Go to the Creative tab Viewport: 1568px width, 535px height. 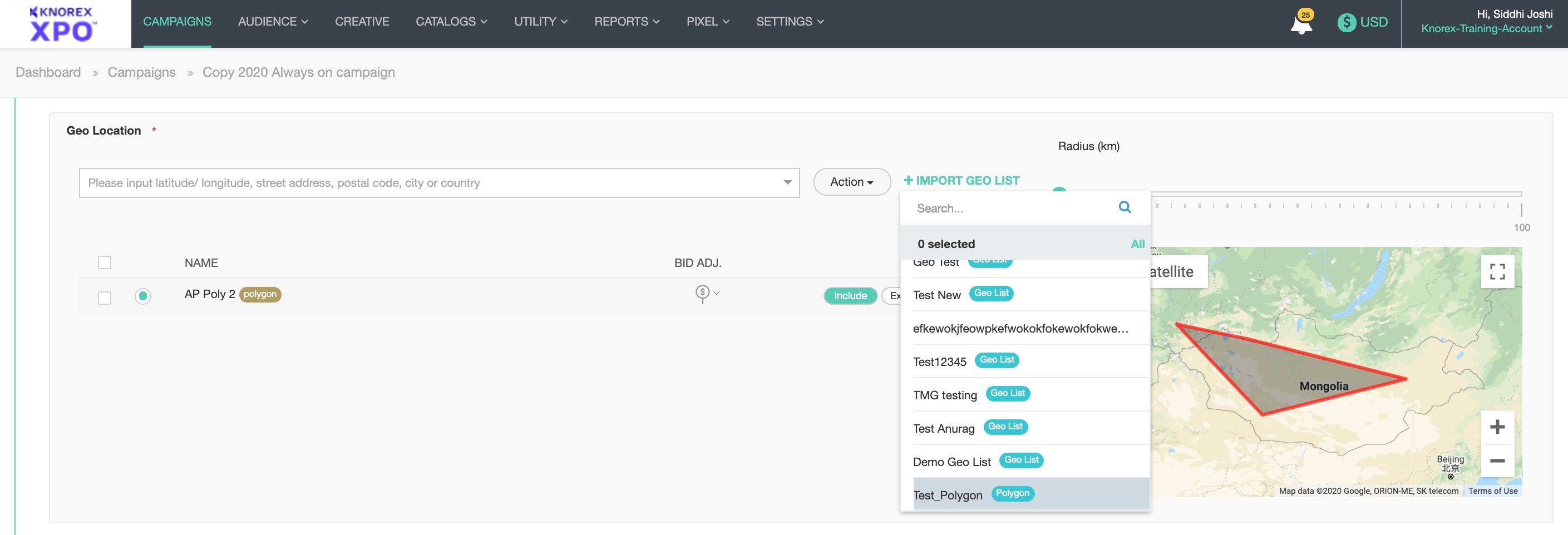click(362, 21)
